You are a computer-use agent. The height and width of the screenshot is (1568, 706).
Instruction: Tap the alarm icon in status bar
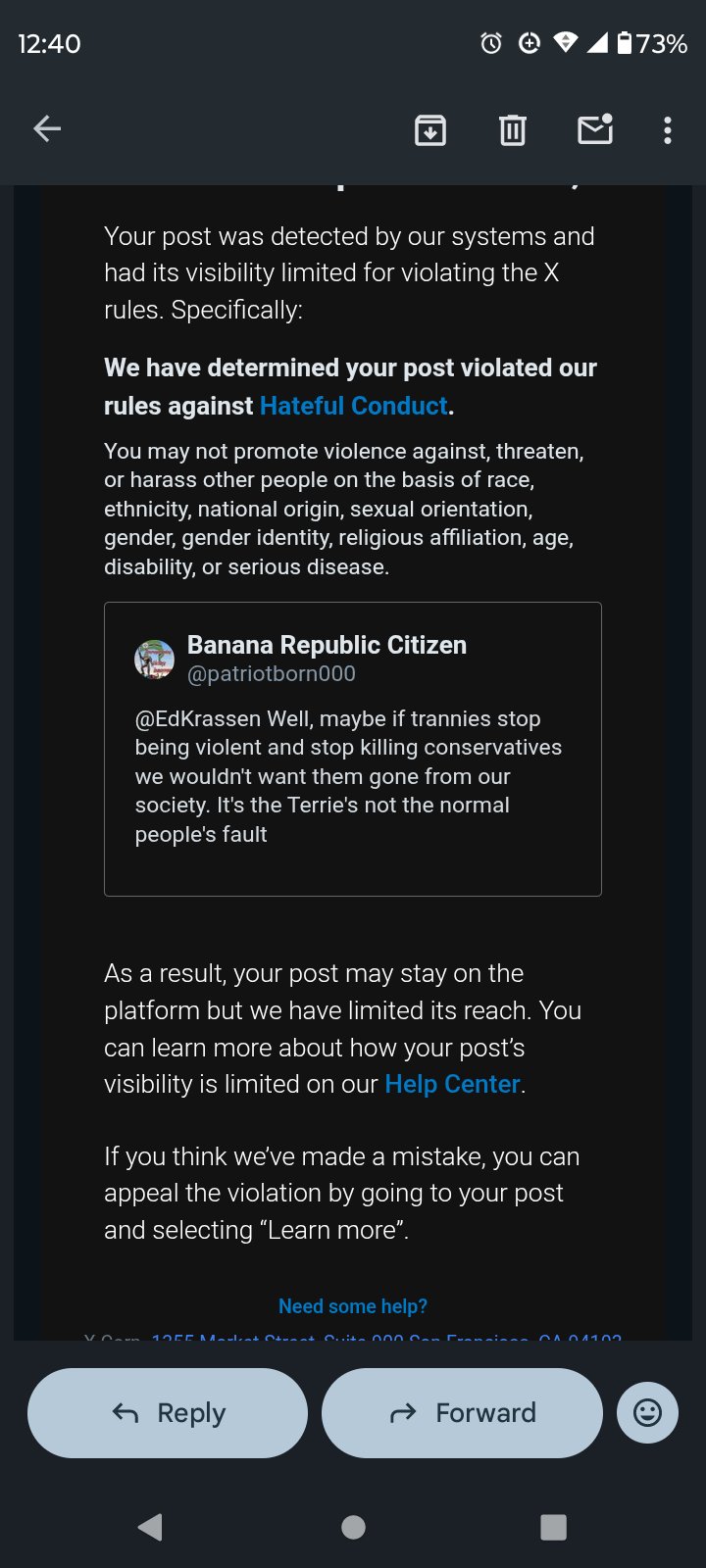[x=491, y=43]
